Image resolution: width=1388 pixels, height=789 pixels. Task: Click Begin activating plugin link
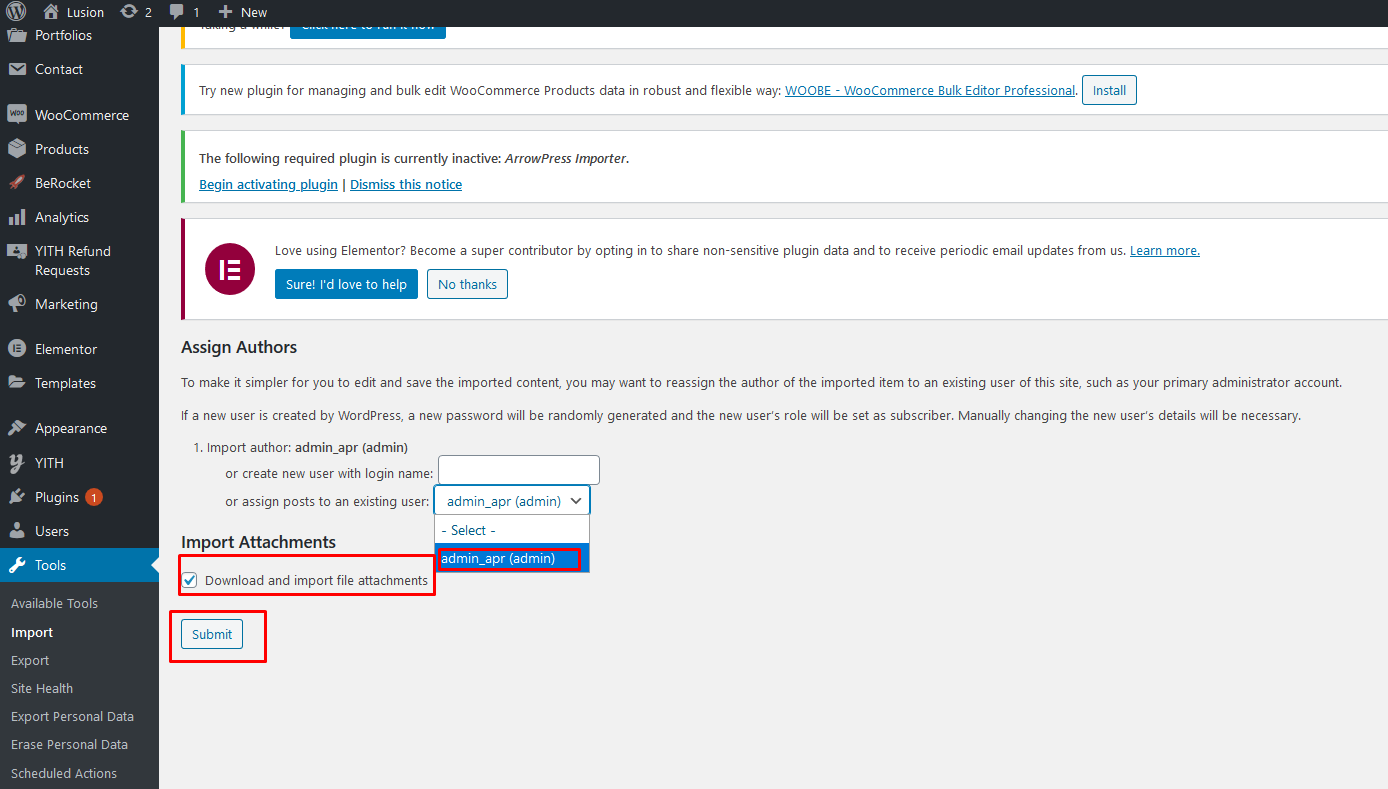pos(268,184)
